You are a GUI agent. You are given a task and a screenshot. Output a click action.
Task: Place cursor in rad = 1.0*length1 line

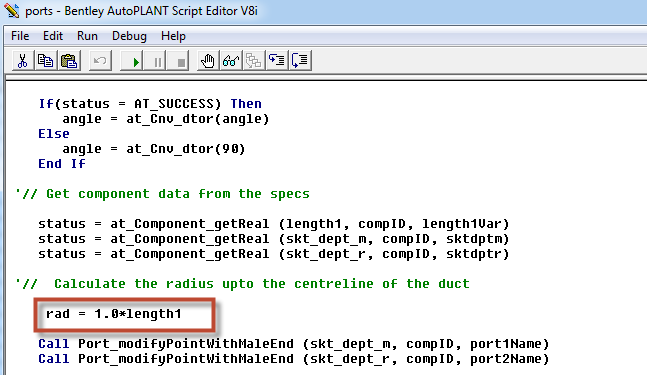pyautogui.click(x=113, y=314)
